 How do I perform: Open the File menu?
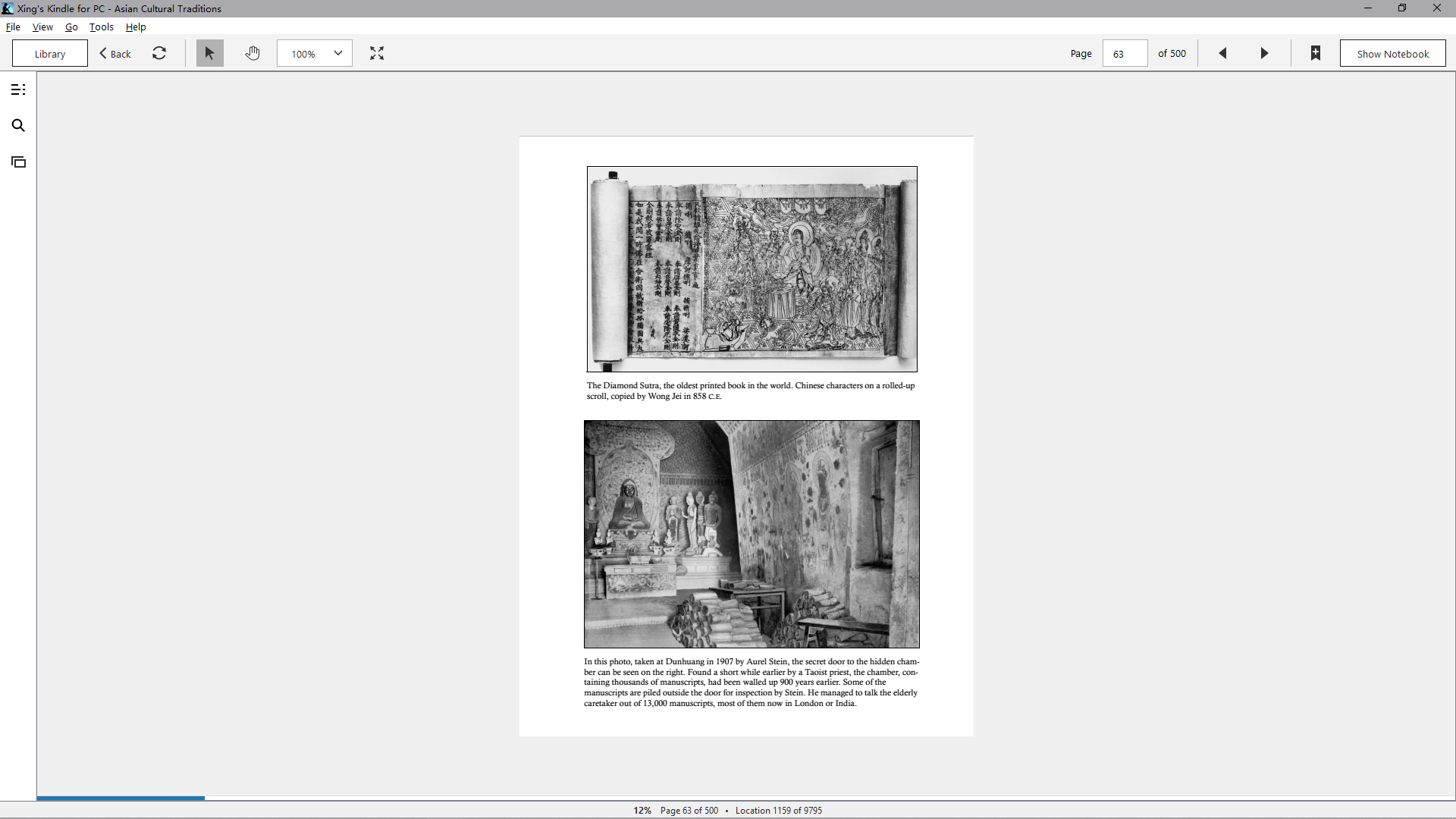13,27
